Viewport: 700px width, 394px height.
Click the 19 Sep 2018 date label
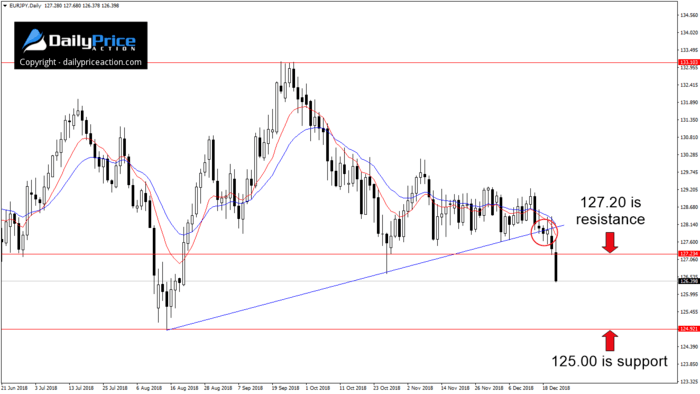(x=285, y=388)
